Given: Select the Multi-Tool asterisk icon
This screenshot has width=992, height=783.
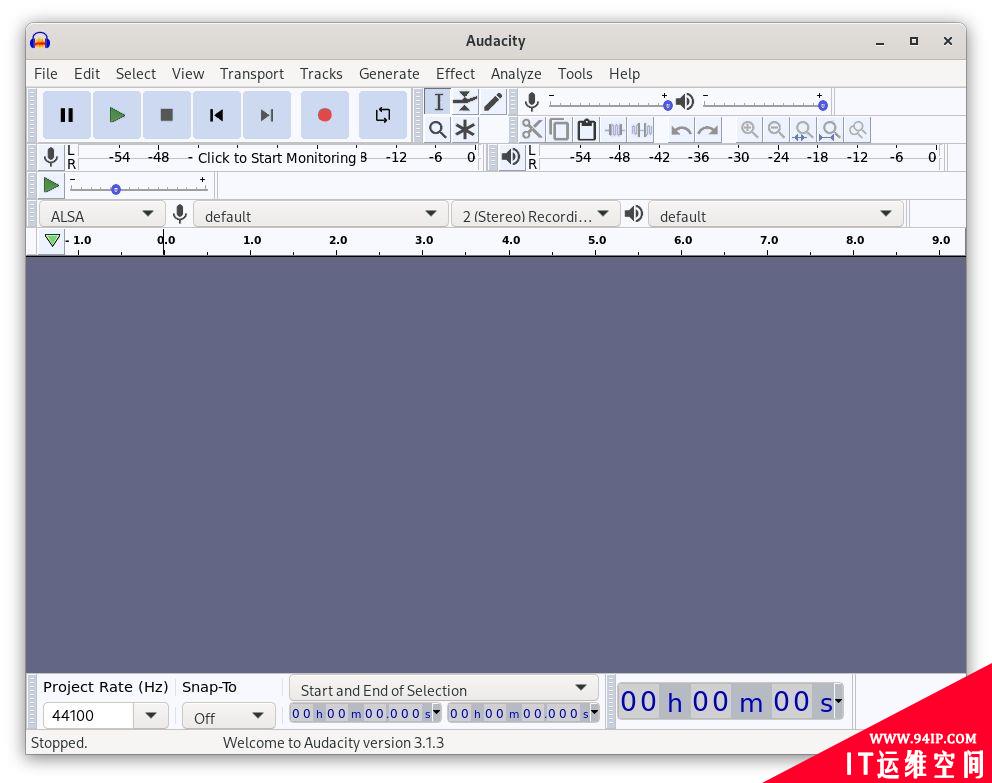Looking at the screenshot, I should tap(465, 130).
